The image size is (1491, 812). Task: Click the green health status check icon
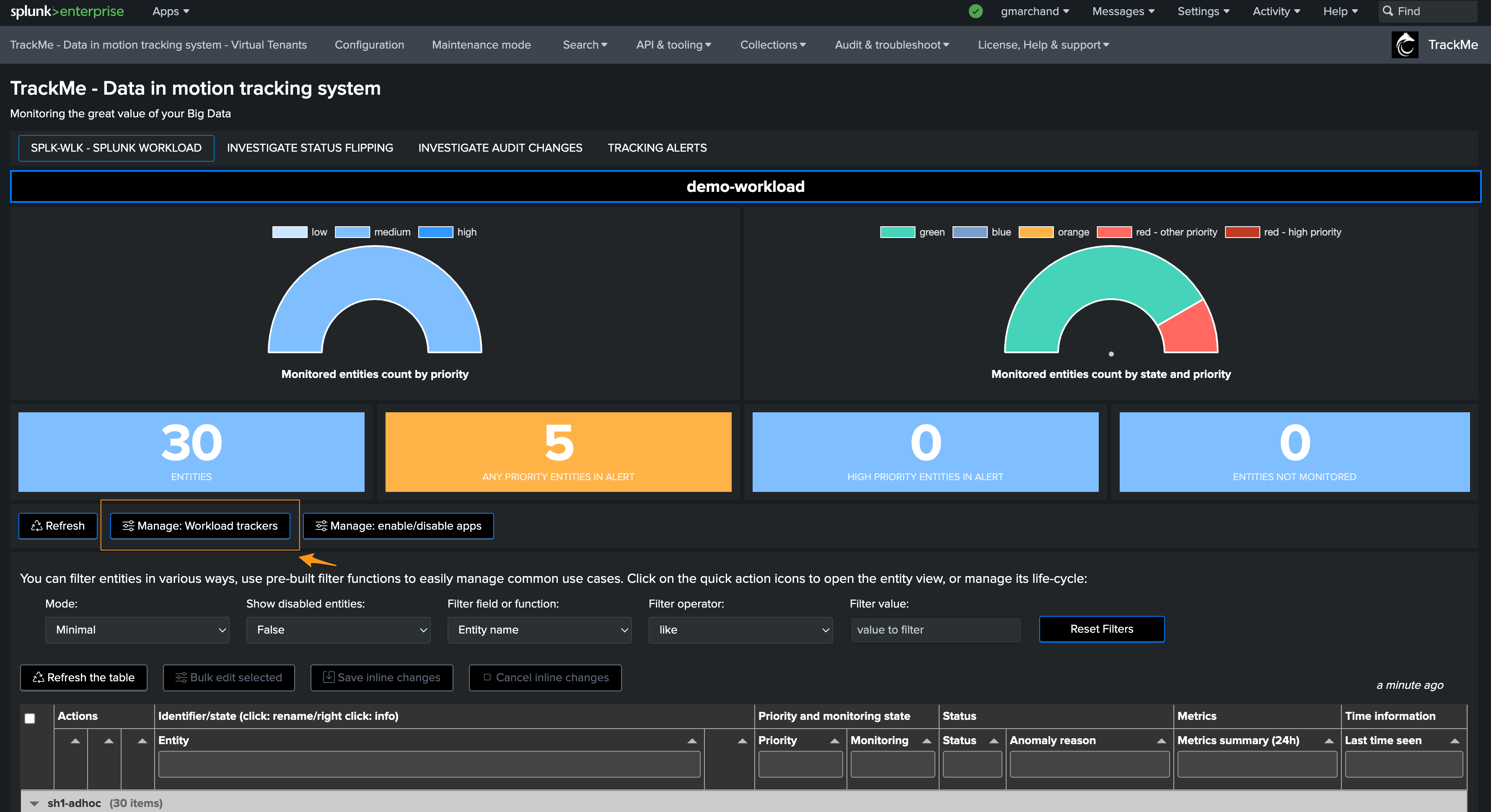click(975, 12)
